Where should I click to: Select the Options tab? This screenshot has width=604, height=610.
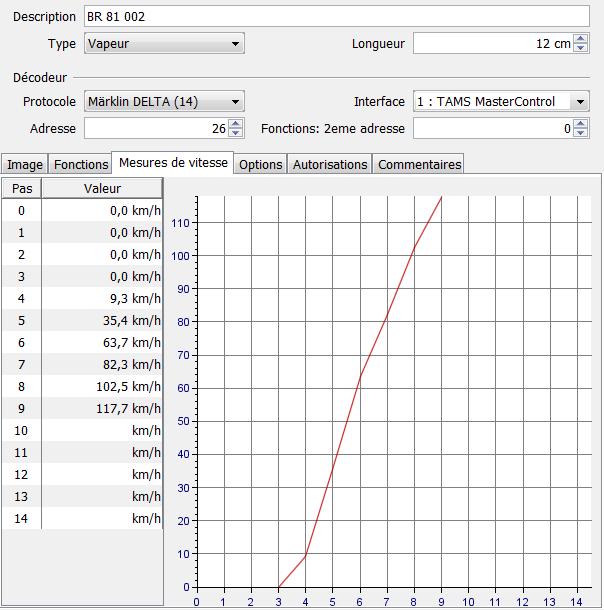click(260, 165)
